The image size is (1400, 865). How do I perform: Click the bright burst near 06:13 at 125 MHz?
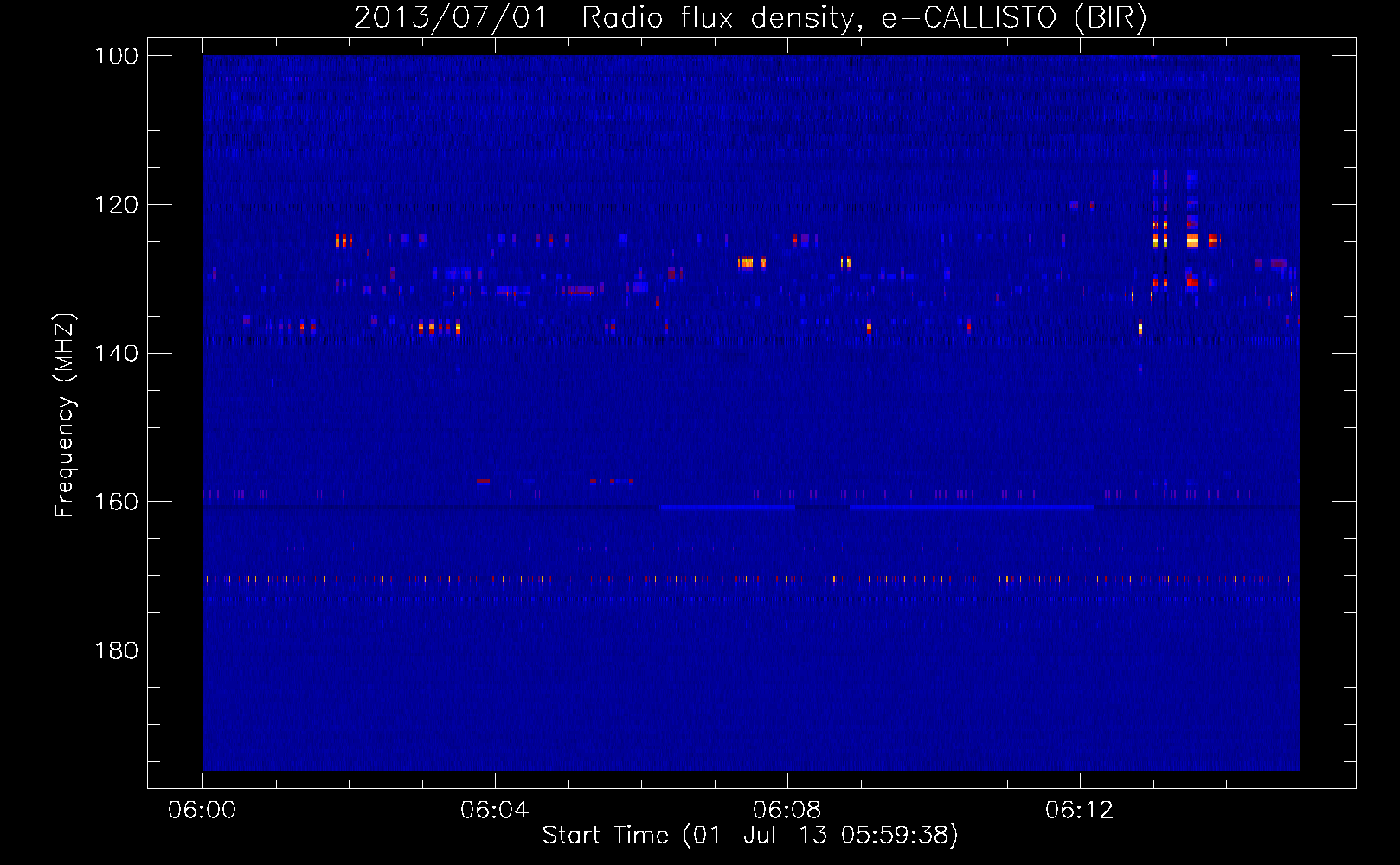click(x=1192, y=240)
